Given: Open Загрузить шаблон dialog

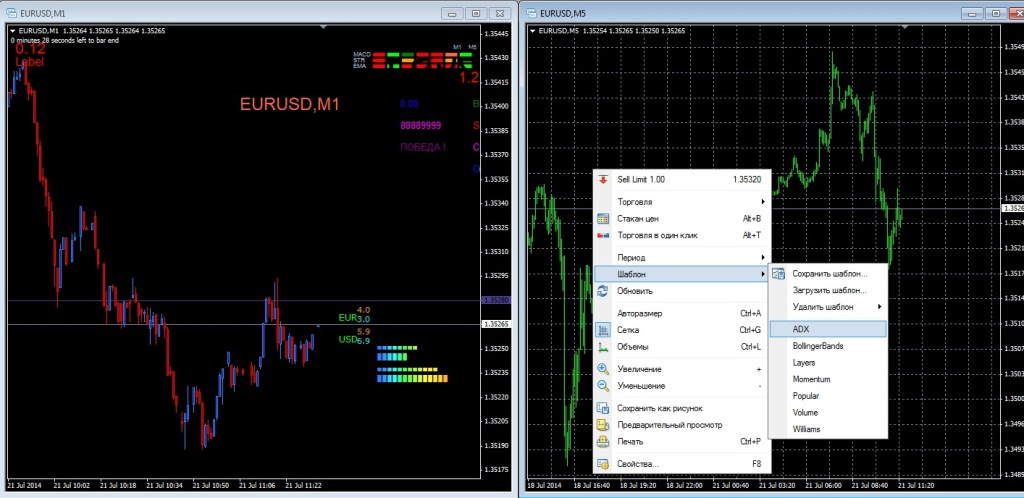Looking at the screenshot, I should [828, 290].
